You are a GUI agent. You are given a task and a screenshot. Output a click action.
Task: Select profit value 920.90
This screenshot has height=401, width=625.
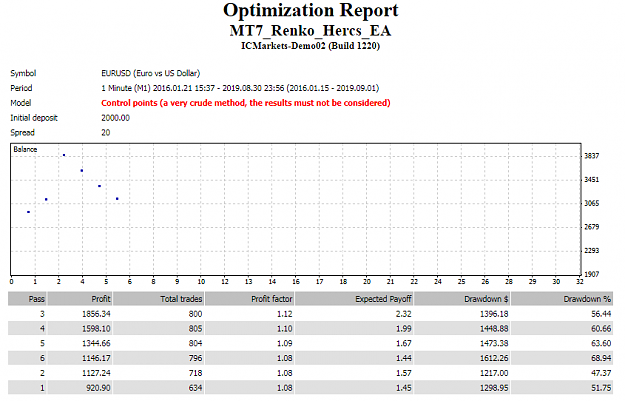tap(98, 388)
